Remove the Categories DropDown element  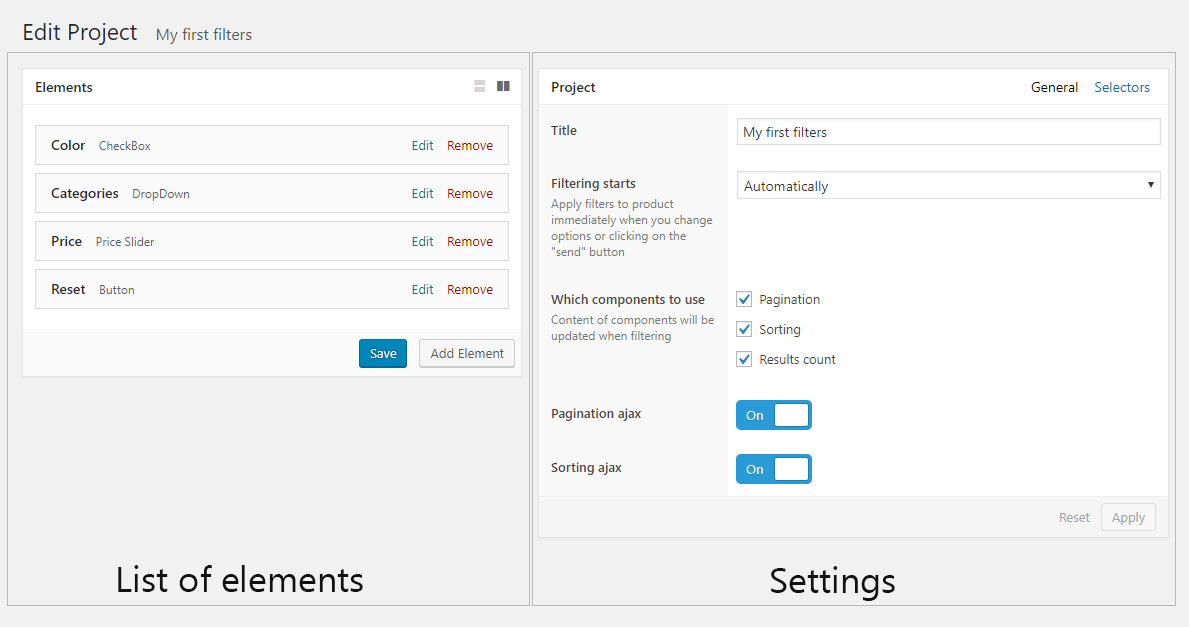[x=470, y=193]
